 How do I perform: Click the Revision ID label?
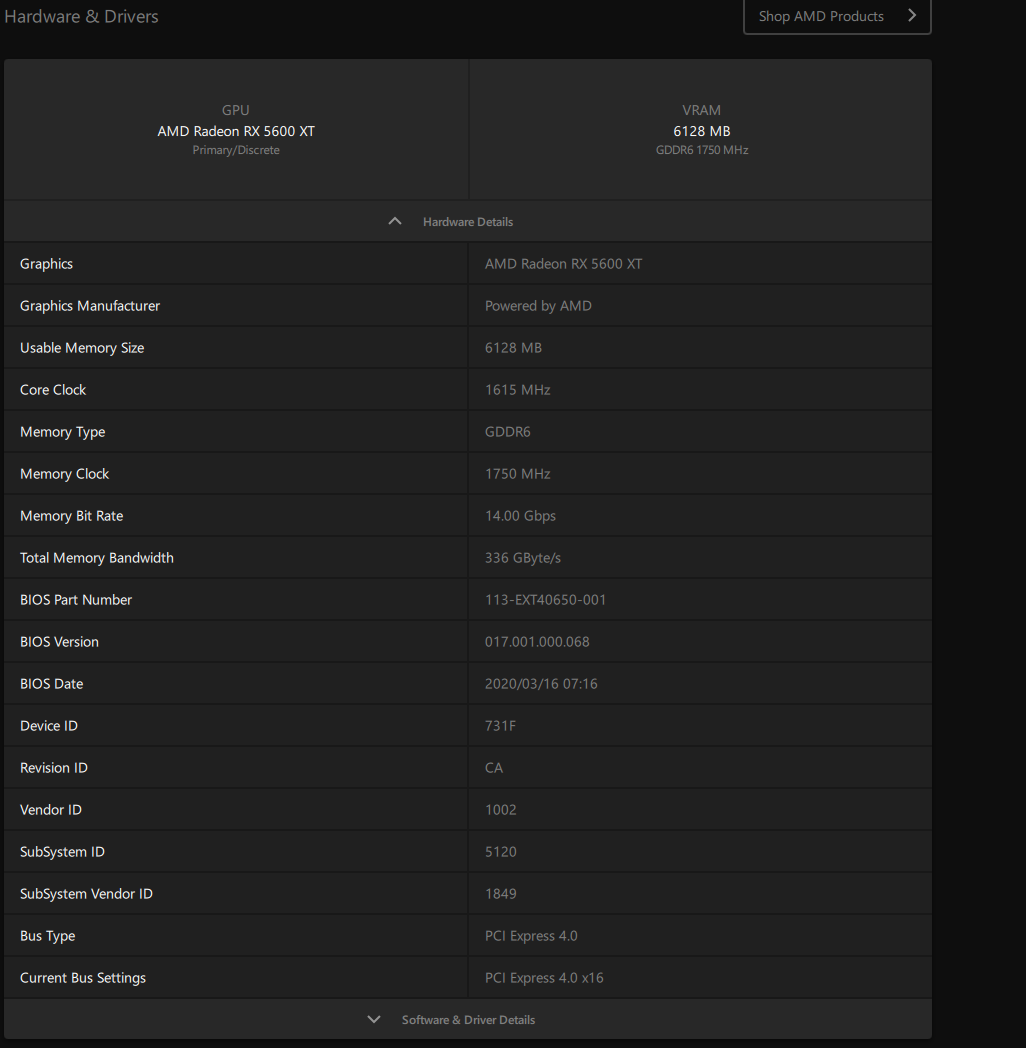(x=53, y=768)
